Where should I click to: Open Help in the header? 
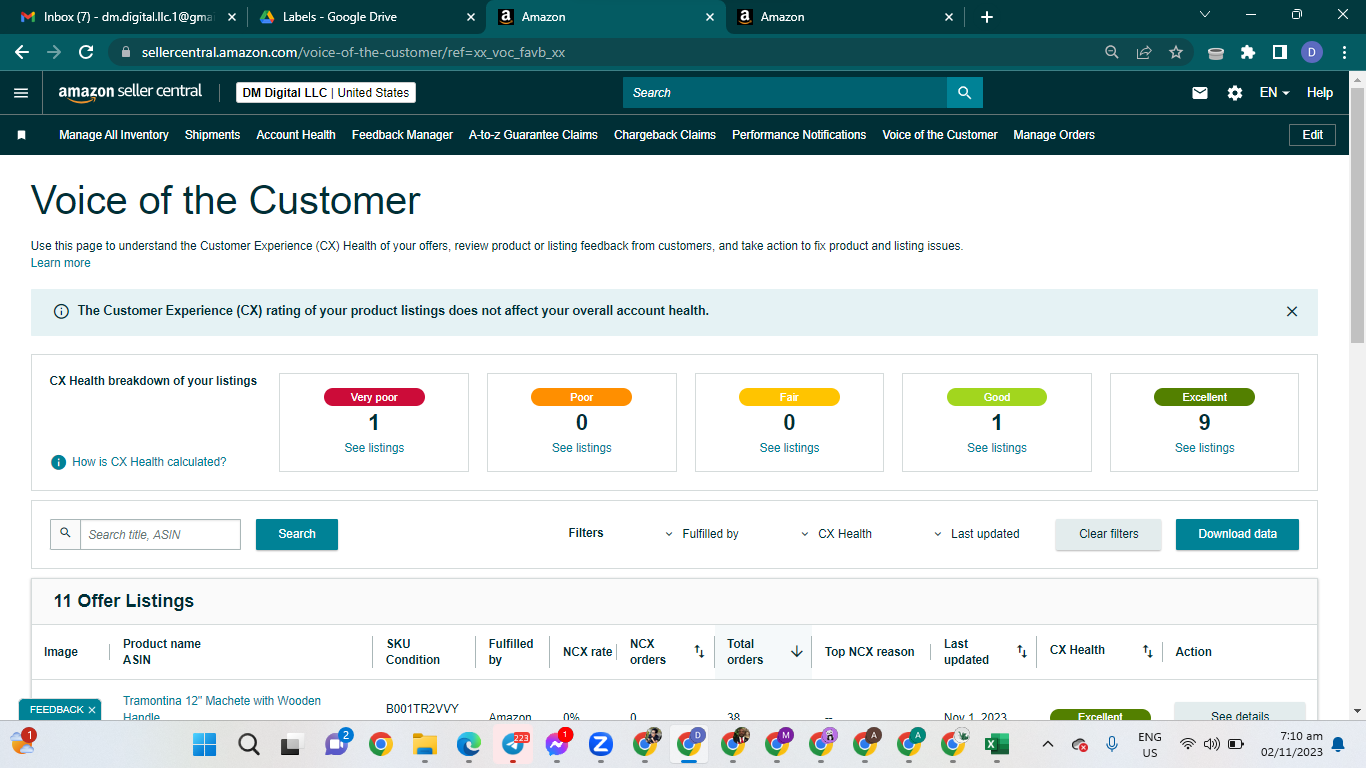1320,93
